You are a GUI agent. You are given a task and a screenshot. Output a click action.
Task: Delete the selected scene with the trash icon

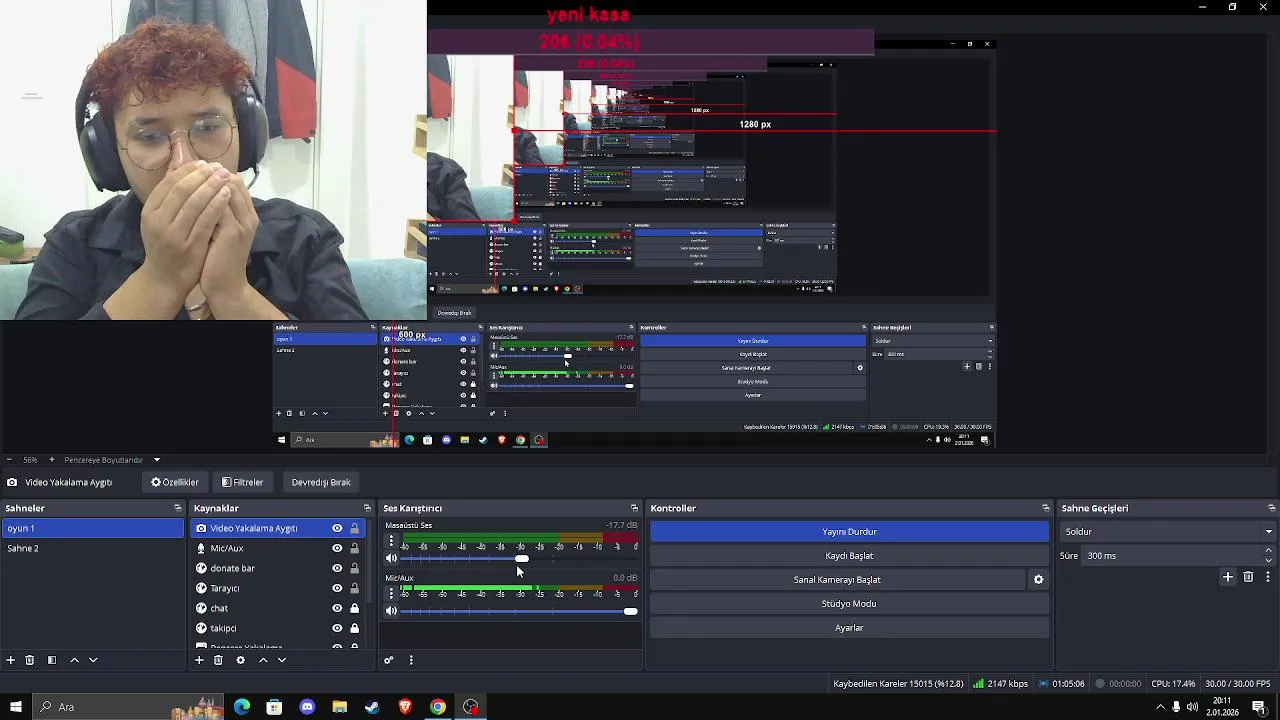30,660
